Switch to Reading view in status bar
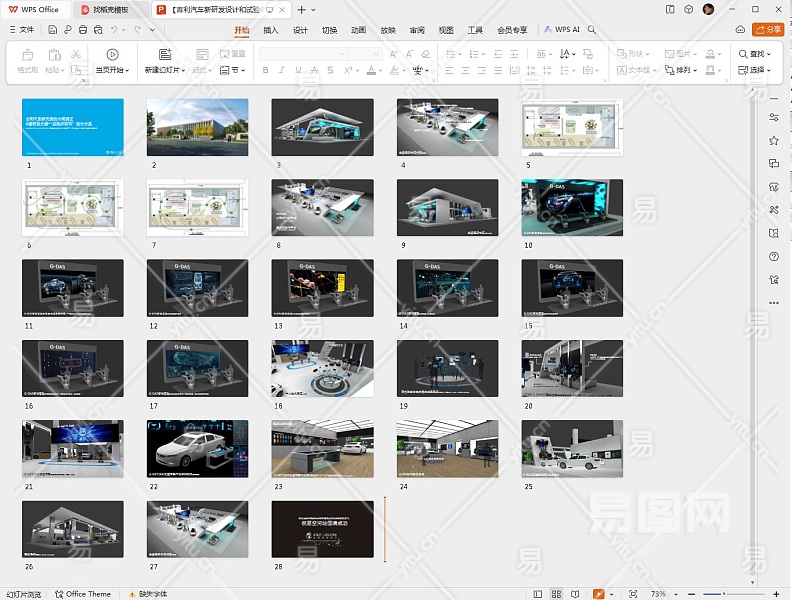The height and width of the screenshot is (600, 792). (x=575, y=594)
